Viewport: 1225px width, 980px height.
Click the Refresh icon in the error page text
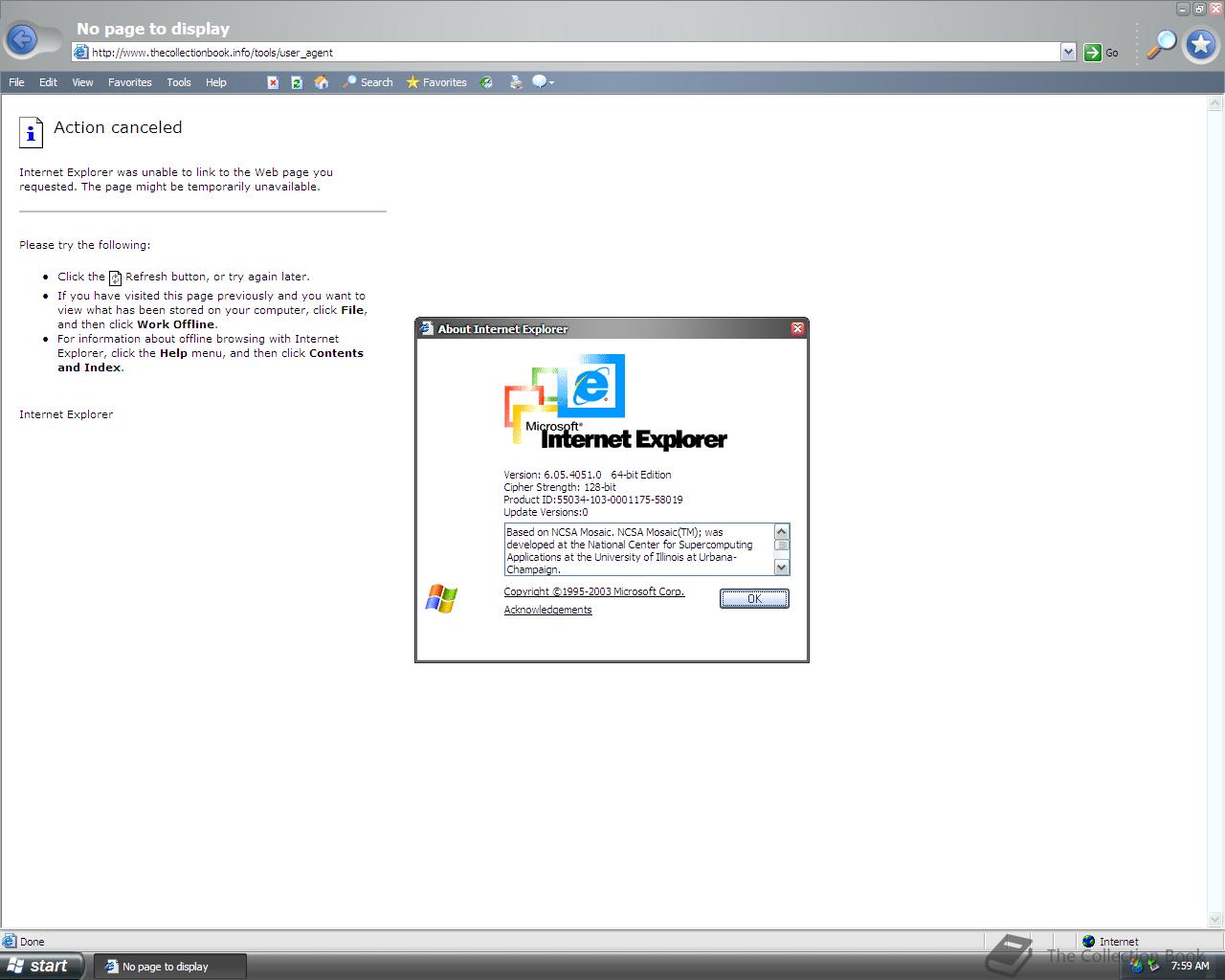[x=116, y=278]
